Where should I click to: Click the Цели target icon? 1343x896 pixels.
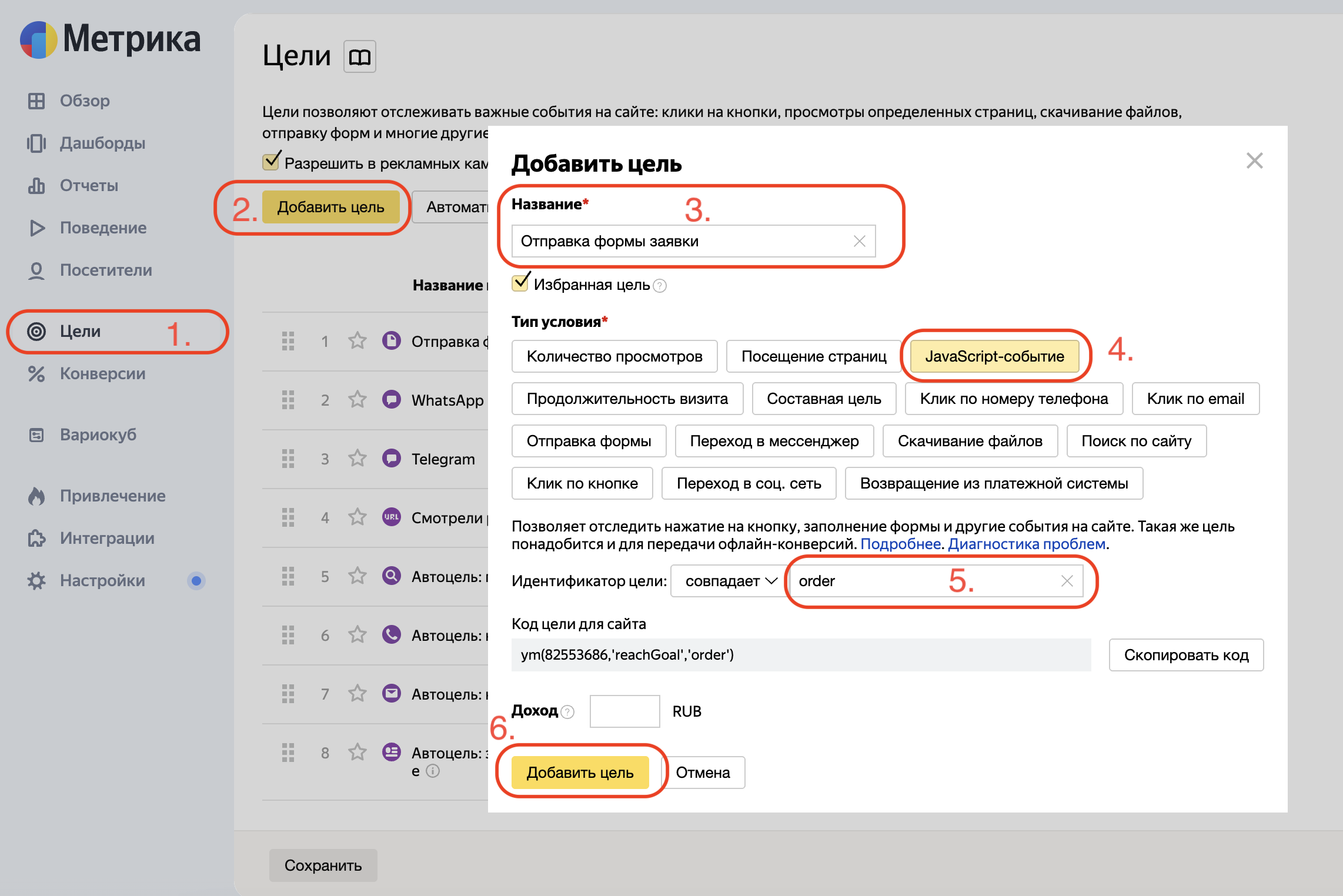(x=36, y=332)
